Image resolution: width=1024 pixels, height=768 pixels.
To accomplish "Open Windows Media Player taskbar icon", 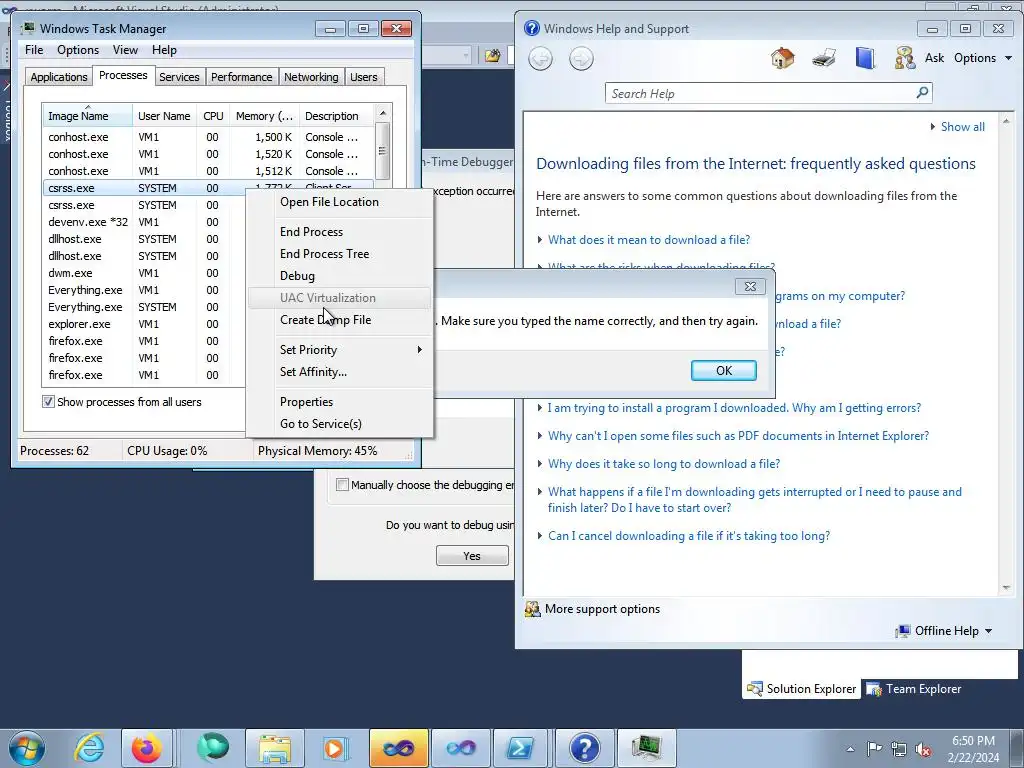I will click(x=334, y=748).
